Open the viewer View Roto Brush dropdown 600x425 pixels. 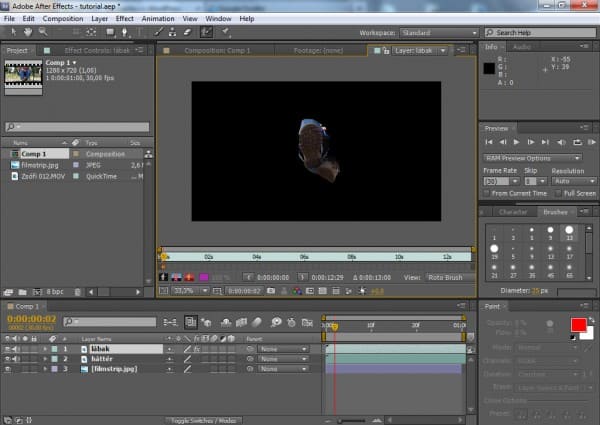(448, 277)
